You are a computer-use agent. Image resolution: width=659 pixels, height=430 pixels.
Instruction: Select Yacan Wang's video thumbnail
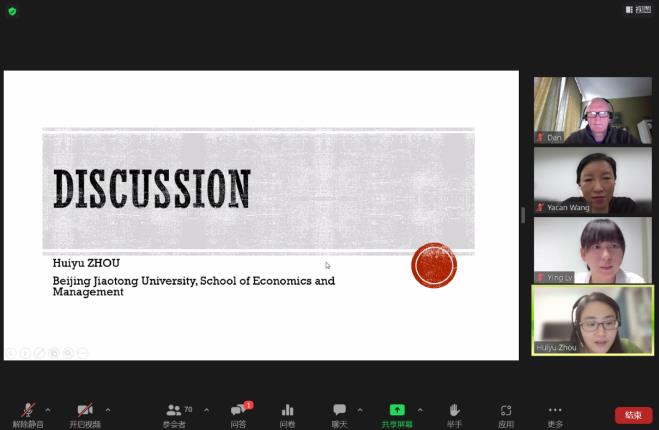[593, 180]
